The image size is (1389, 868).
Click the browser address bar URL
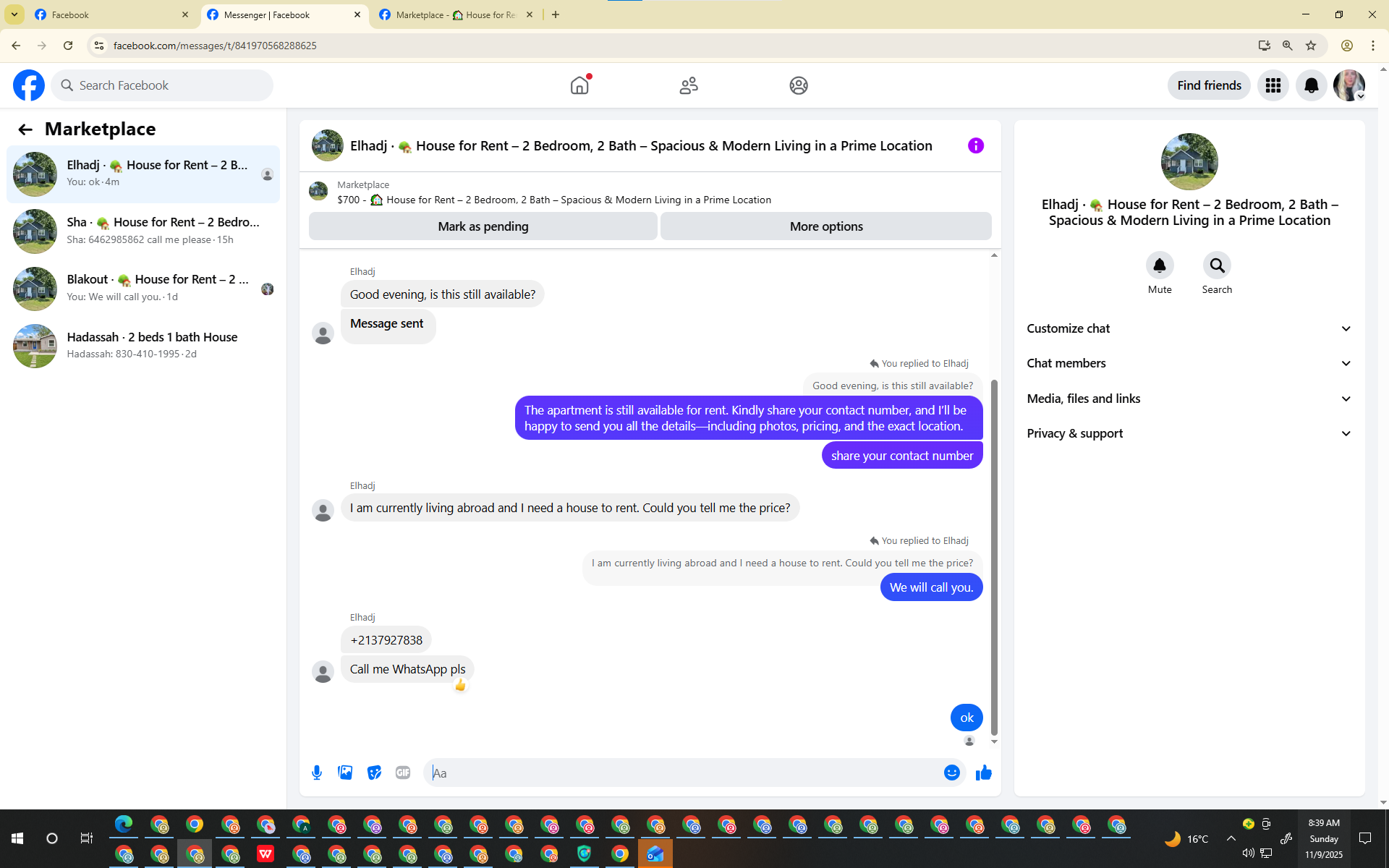215,46
